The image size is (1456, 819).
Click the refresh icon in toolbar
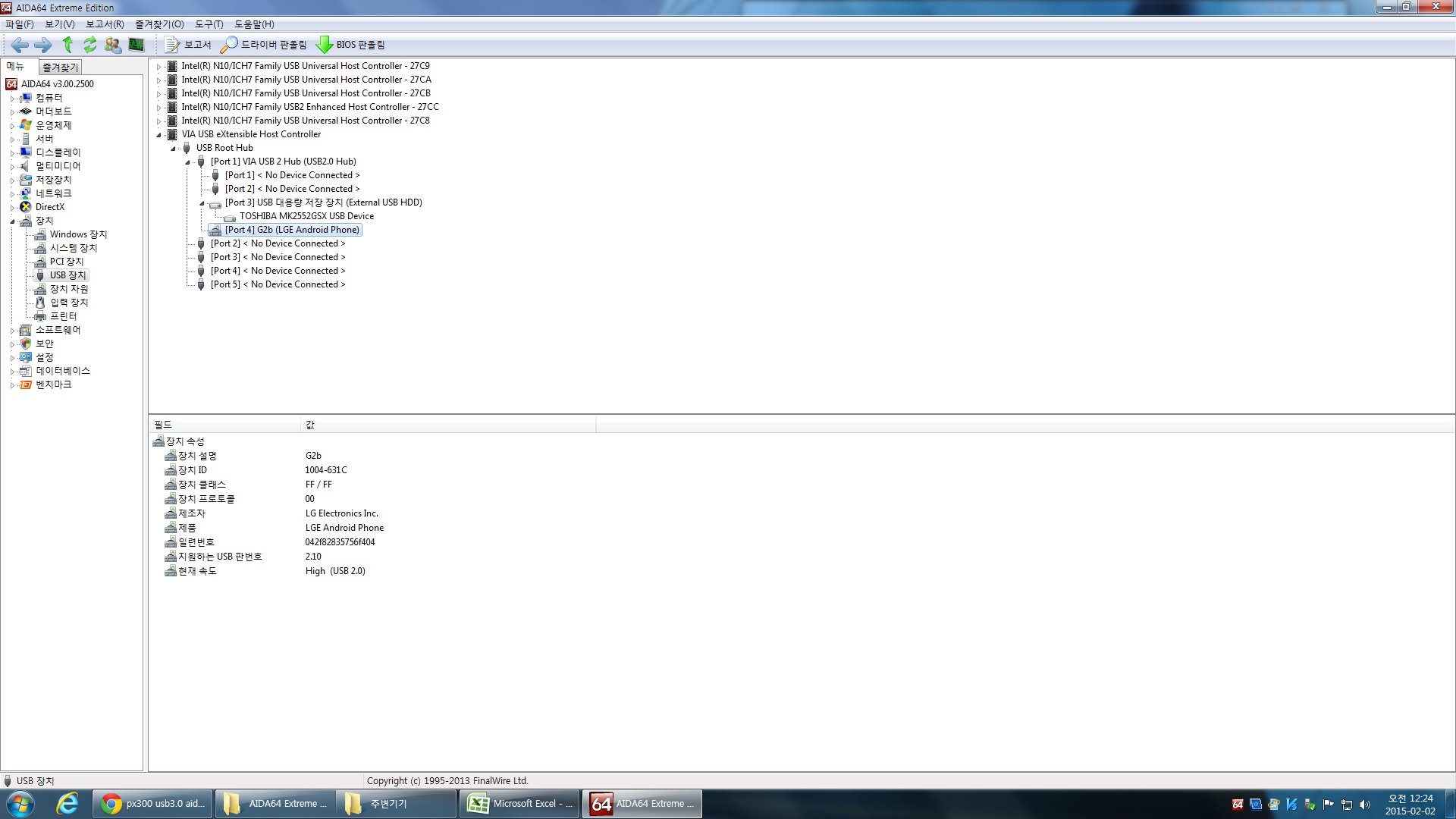coord(90,45)
